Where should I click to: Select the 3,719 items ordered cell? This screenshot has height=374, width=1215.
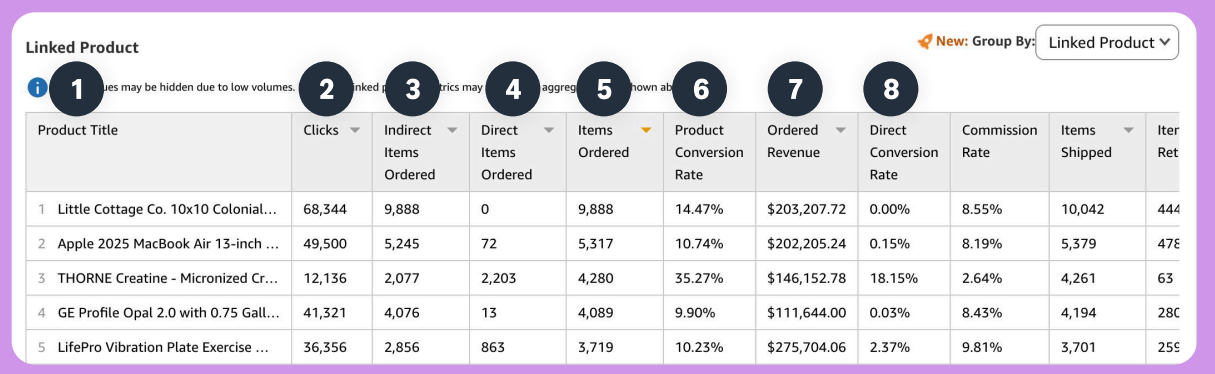[614, 348]
